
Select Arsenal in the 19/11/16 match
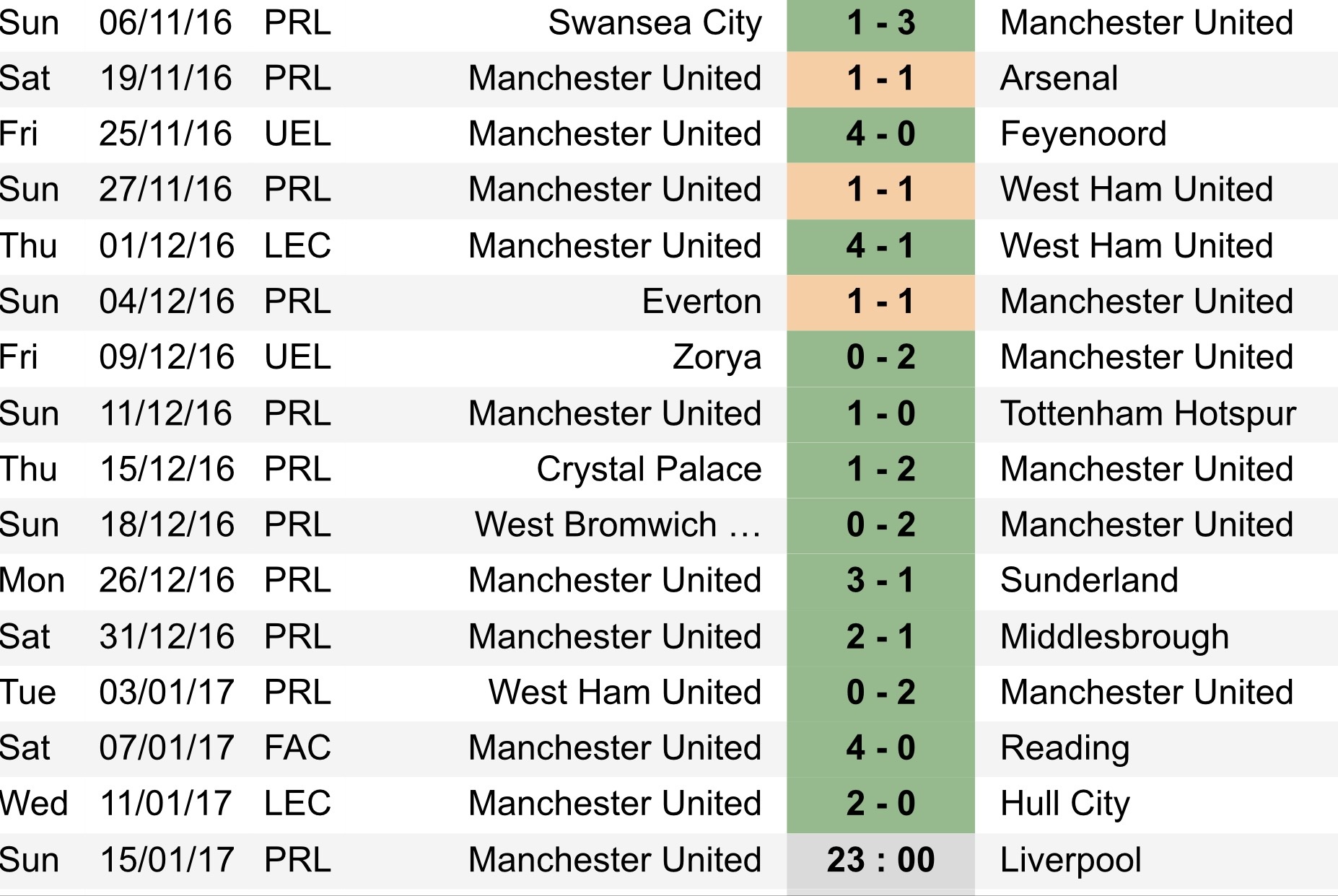pyautogui.click(x=1059, y=79)
